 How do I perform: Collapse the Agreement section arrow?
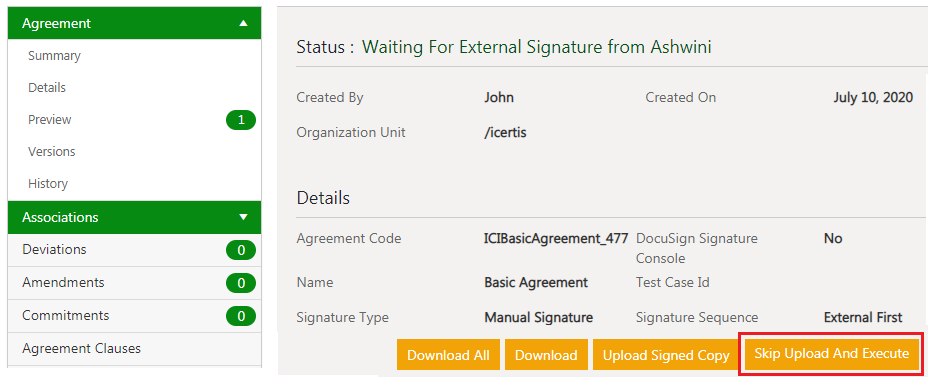tap(243, 24)
